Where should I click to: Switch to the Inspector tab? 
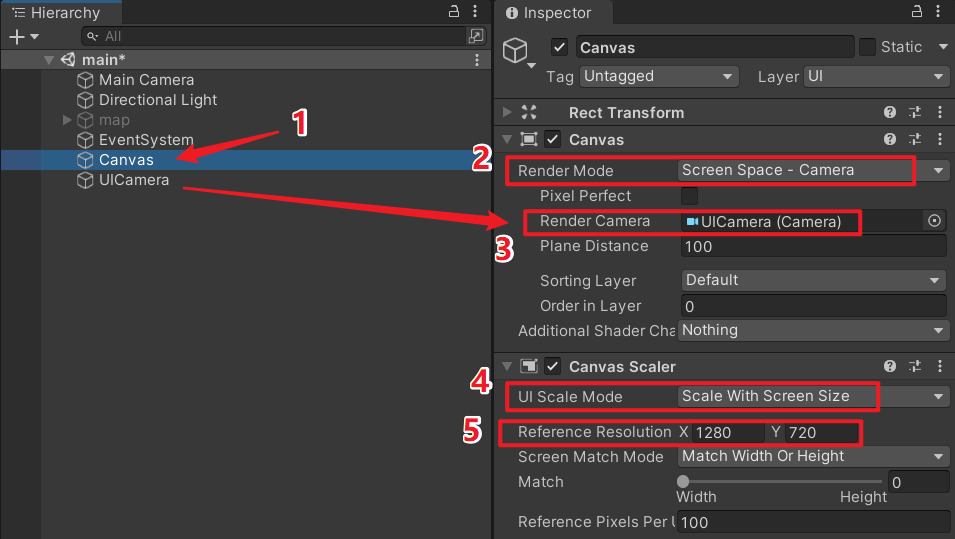tap(553, 12)
